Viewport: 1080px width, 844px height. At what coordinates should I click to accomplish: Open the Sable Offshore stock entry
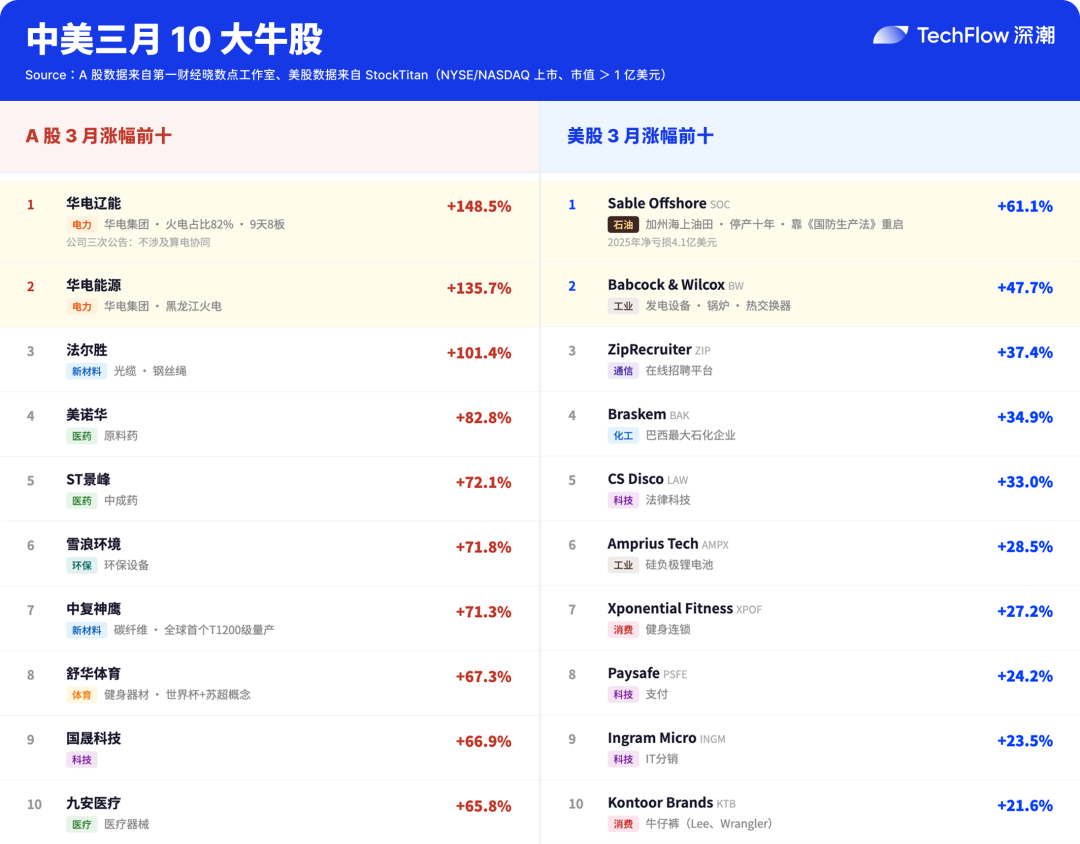tap(657, 203)
